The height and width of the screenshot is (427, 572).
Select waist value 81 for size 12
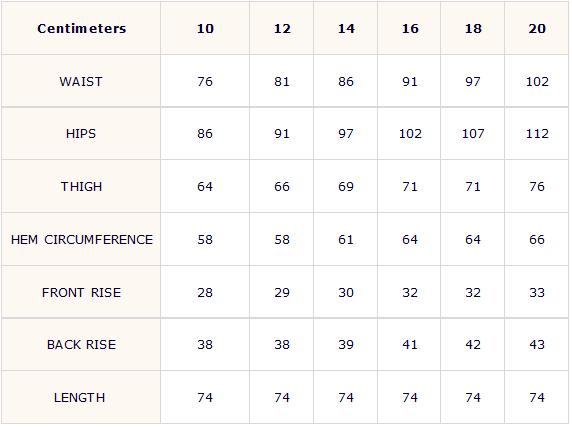point(282,81)
